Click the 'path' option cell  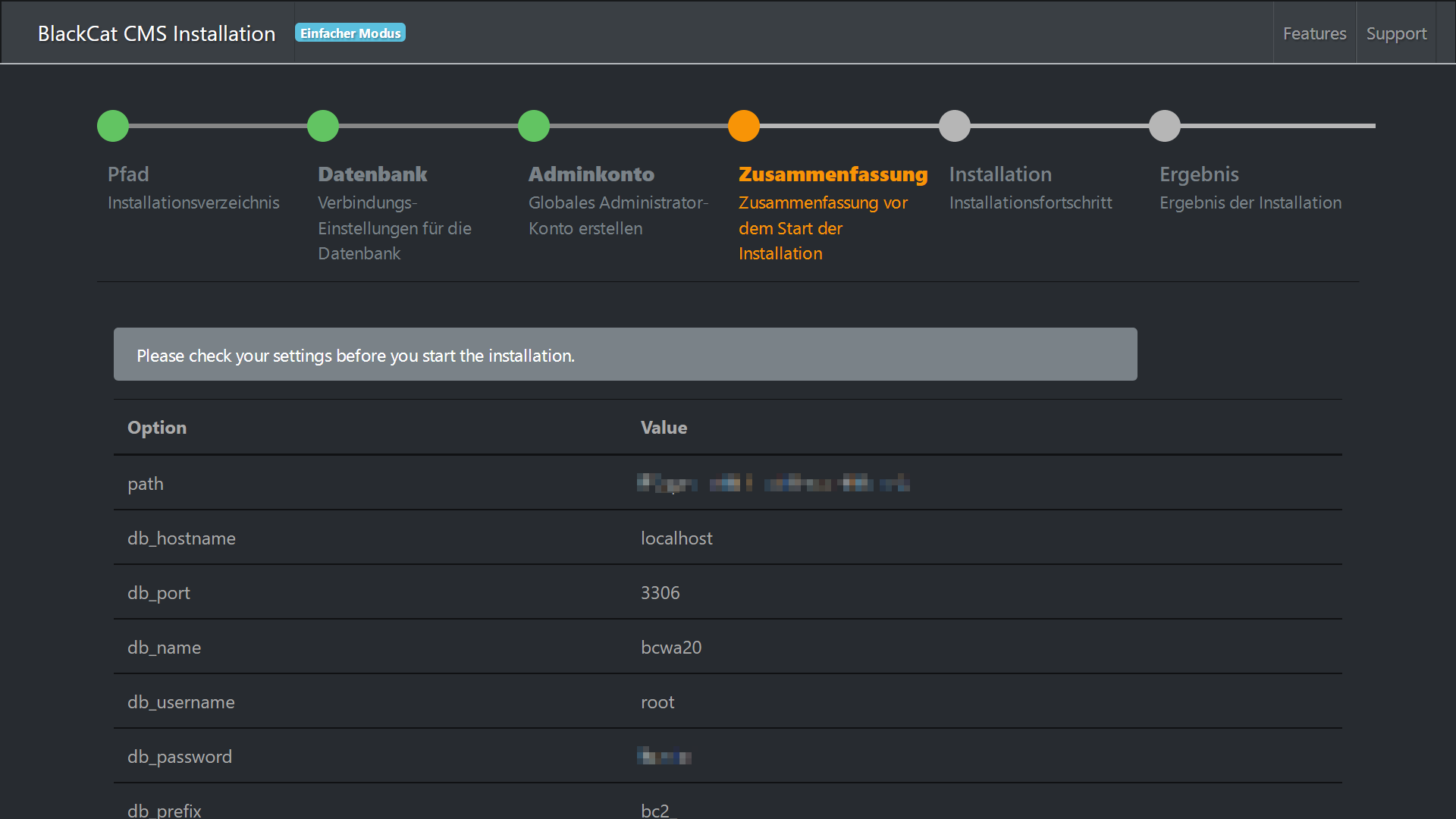146,483
